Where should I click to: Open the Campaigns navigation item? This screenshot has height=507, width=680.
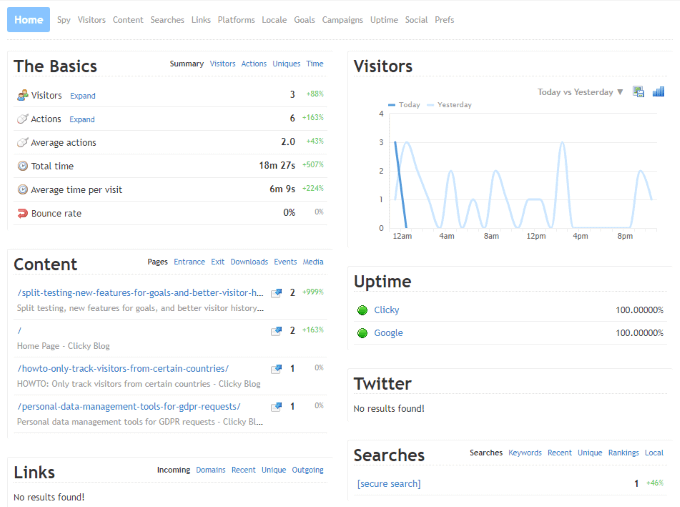point(342,20)
